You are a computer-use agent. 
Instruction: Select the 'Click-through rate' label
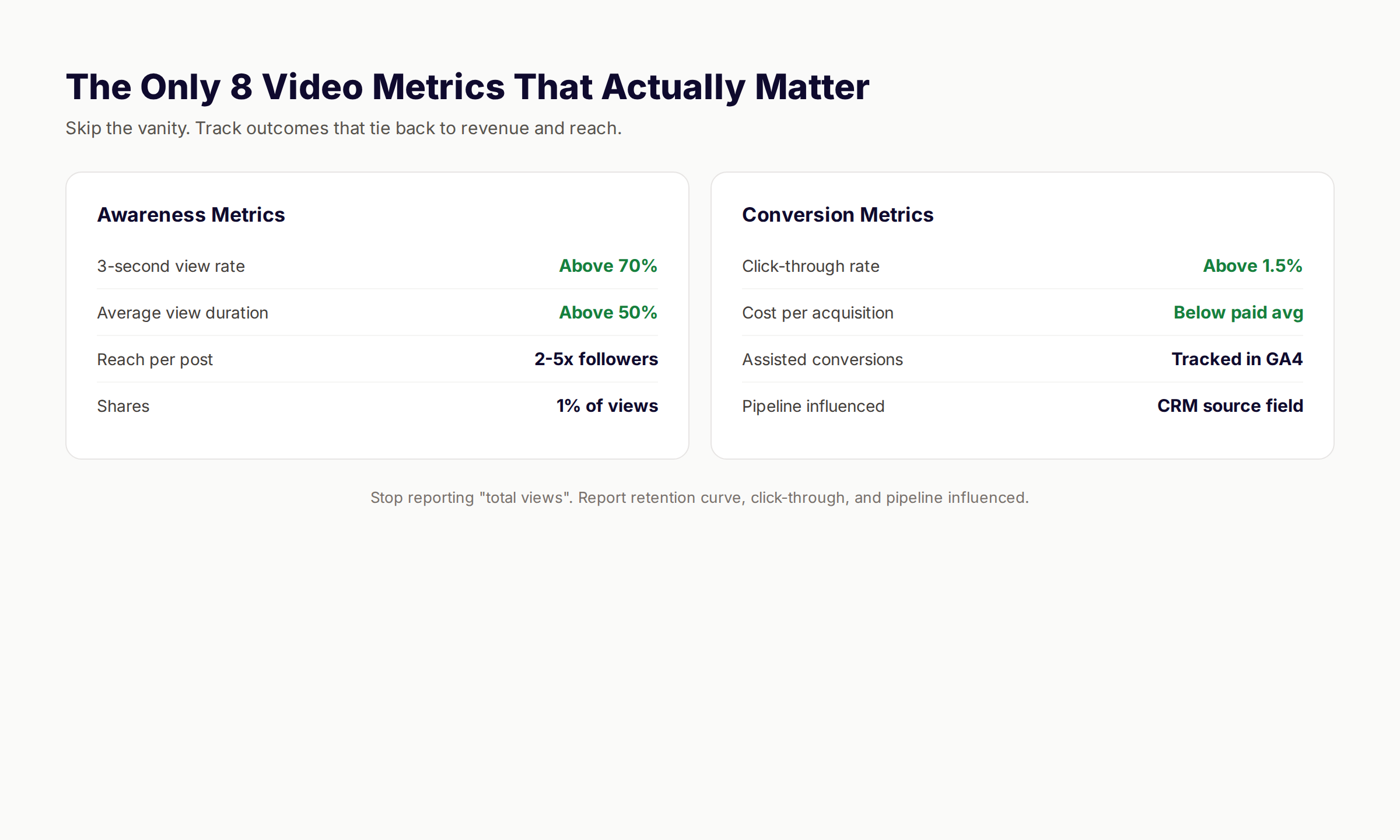(x=811, y=266)
